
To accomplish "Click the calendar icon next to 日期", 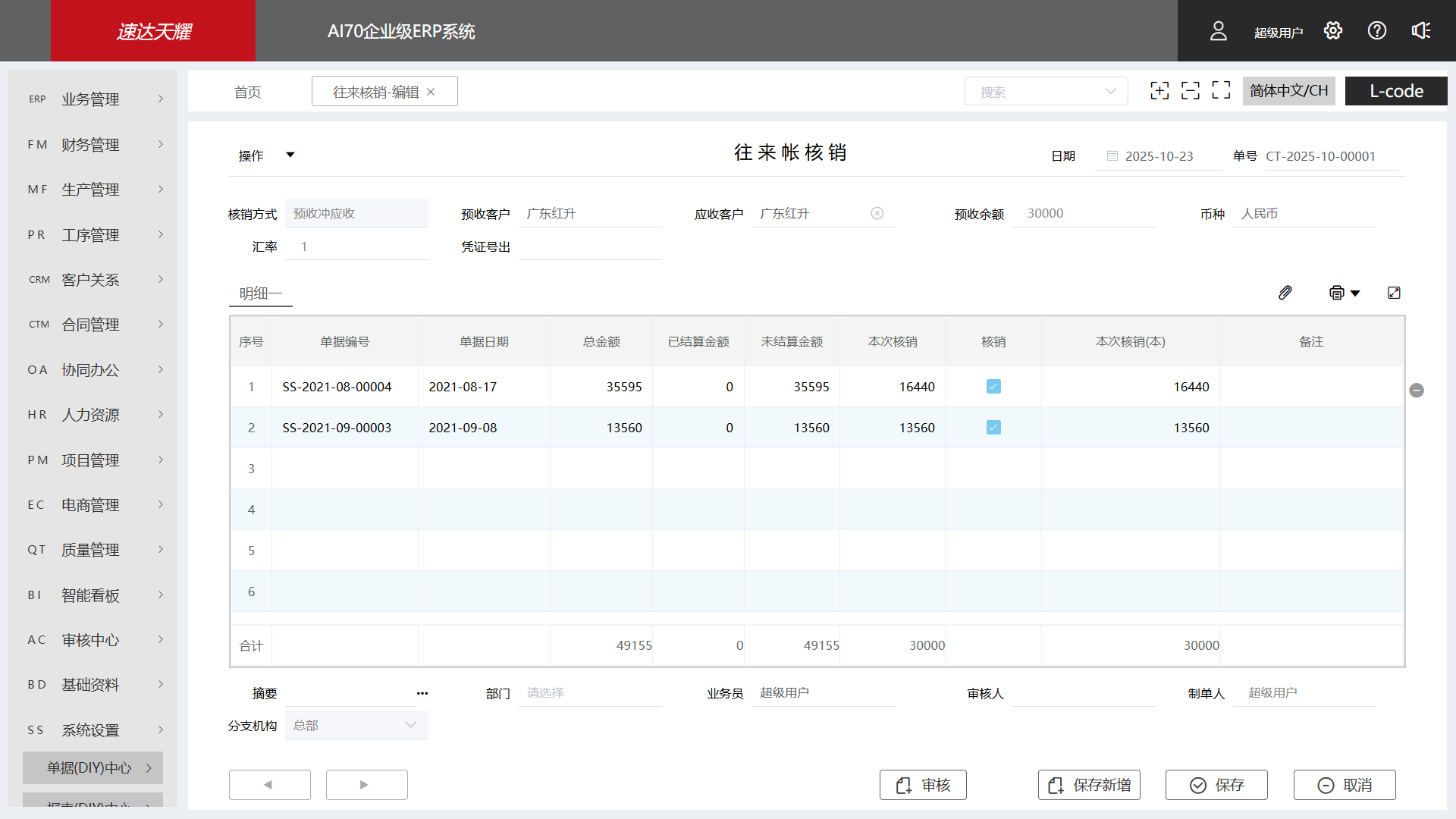I will (1112, 155).
